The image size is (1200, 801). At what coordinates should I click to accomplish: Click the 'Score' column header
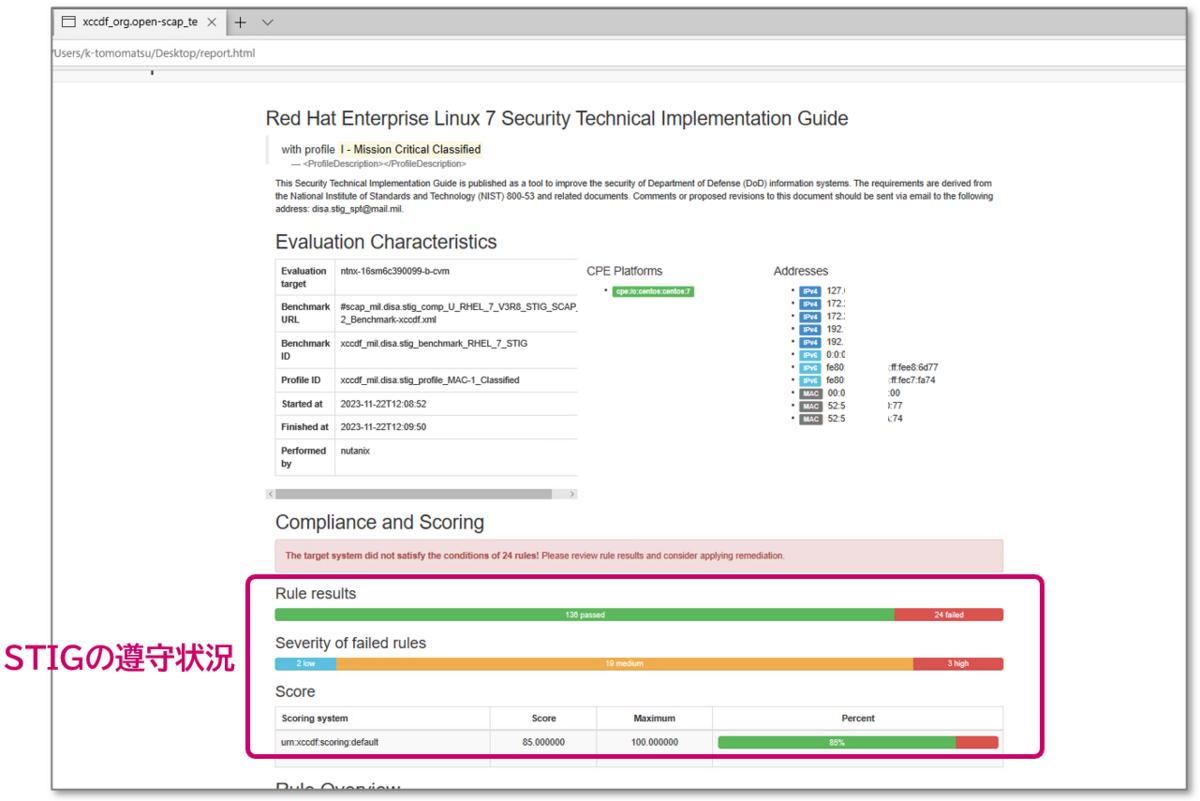(x=544, y=718)
